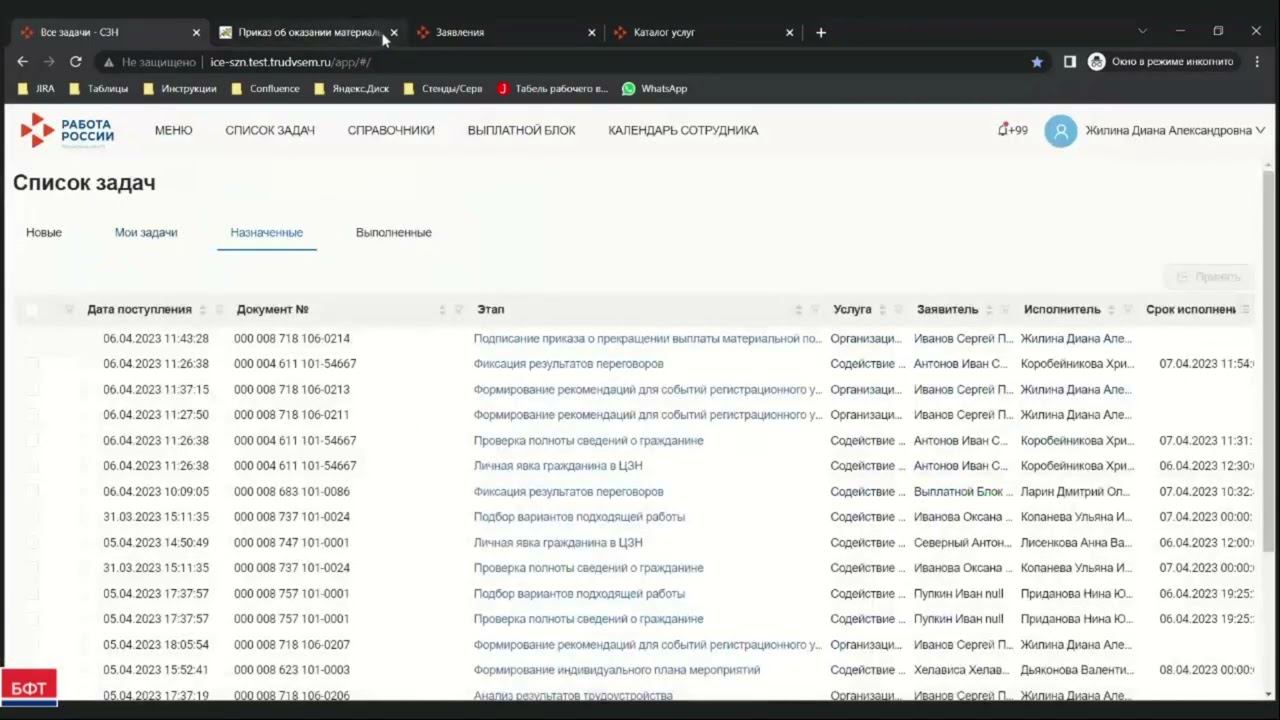Click the user avatar icon
This screenshot has height=720, width=1280.
[x=1061, y=131]
